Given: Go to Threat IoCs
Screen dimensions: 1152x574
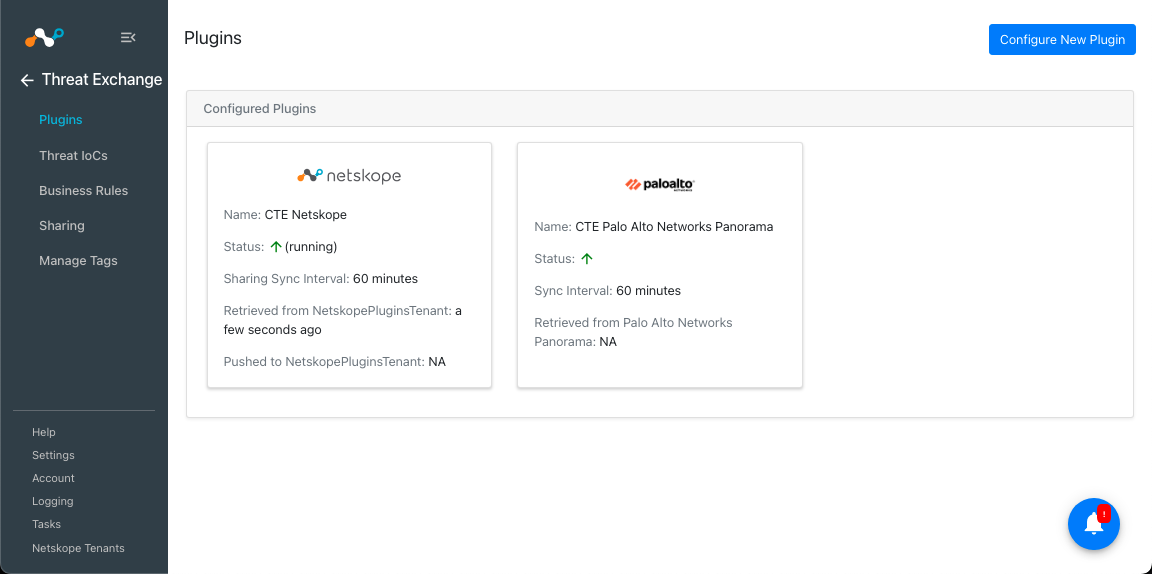Looking at the screenshot, I should coord(73,156).
